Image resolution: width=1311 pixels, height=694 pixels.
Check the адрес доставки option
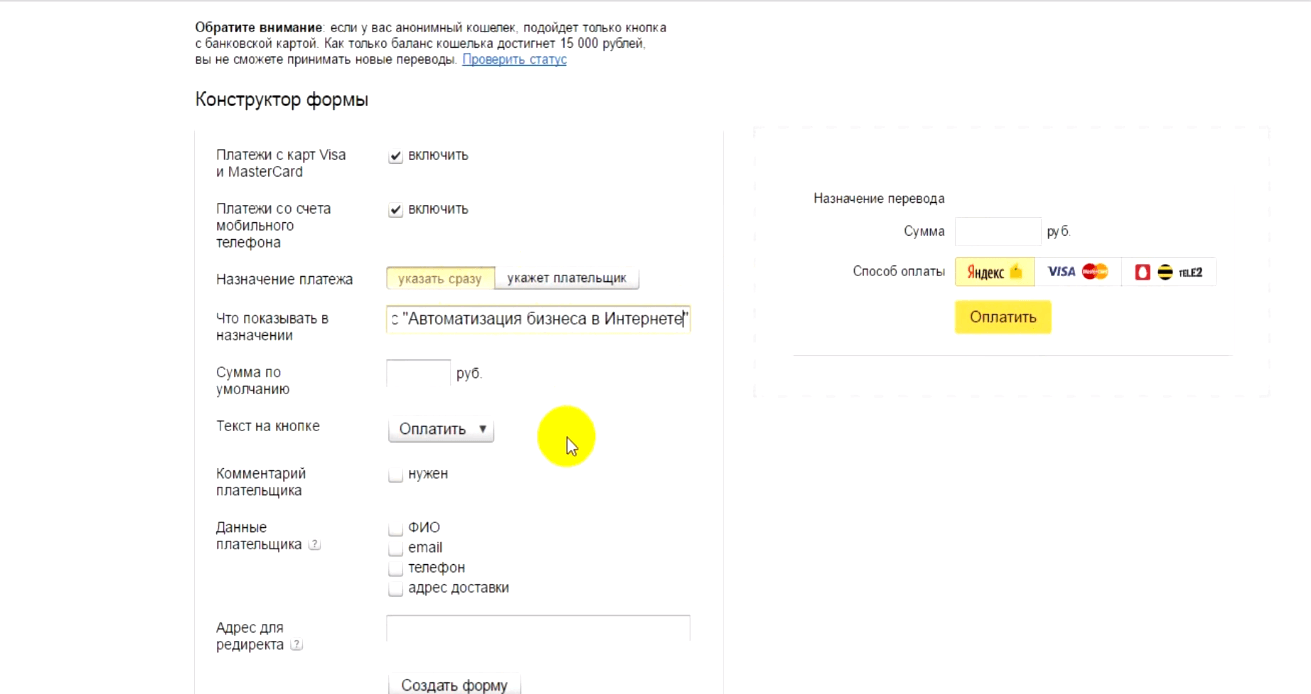click(x=396, y=589)
